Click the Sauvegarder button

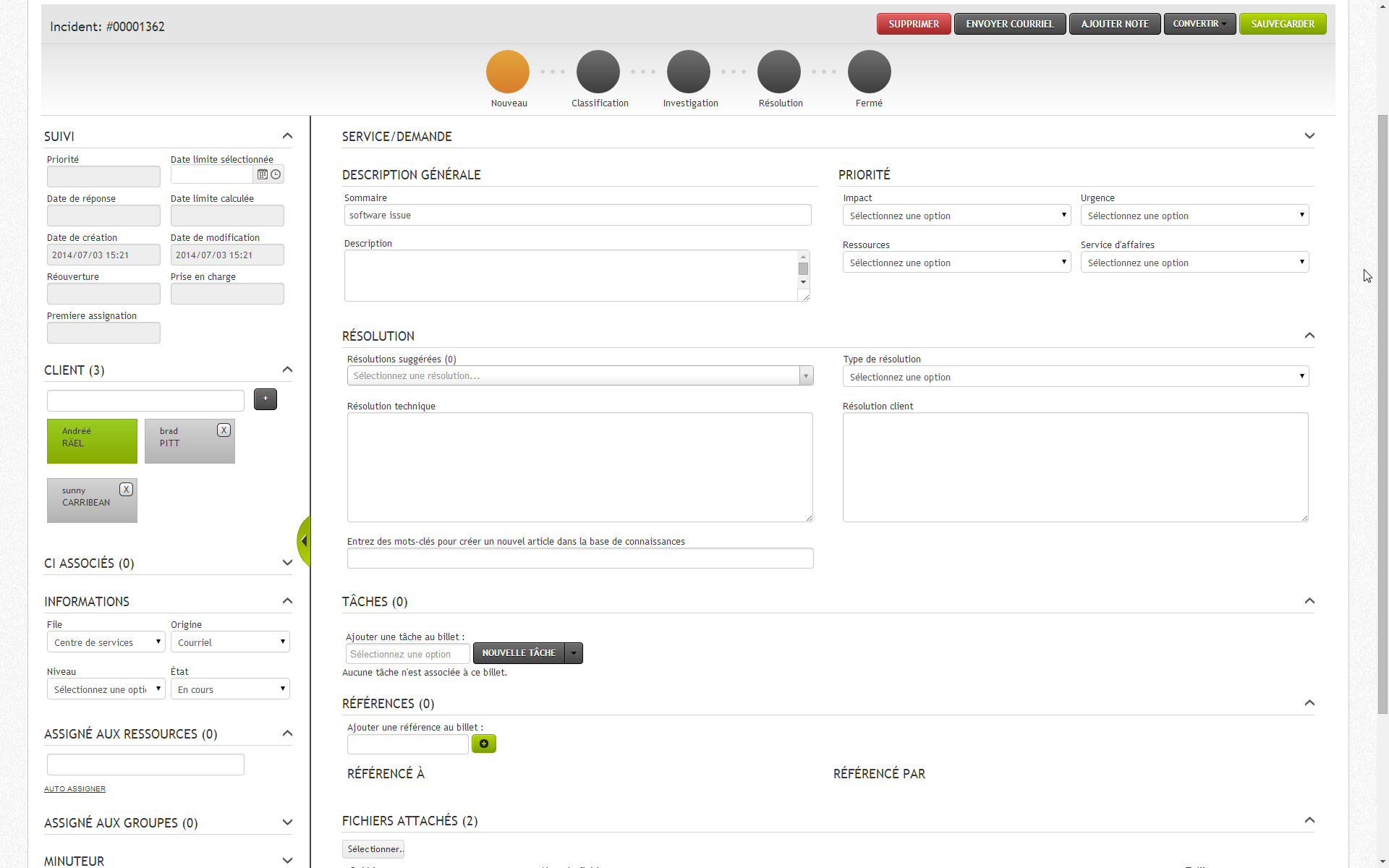click(x=1282, y=24)
